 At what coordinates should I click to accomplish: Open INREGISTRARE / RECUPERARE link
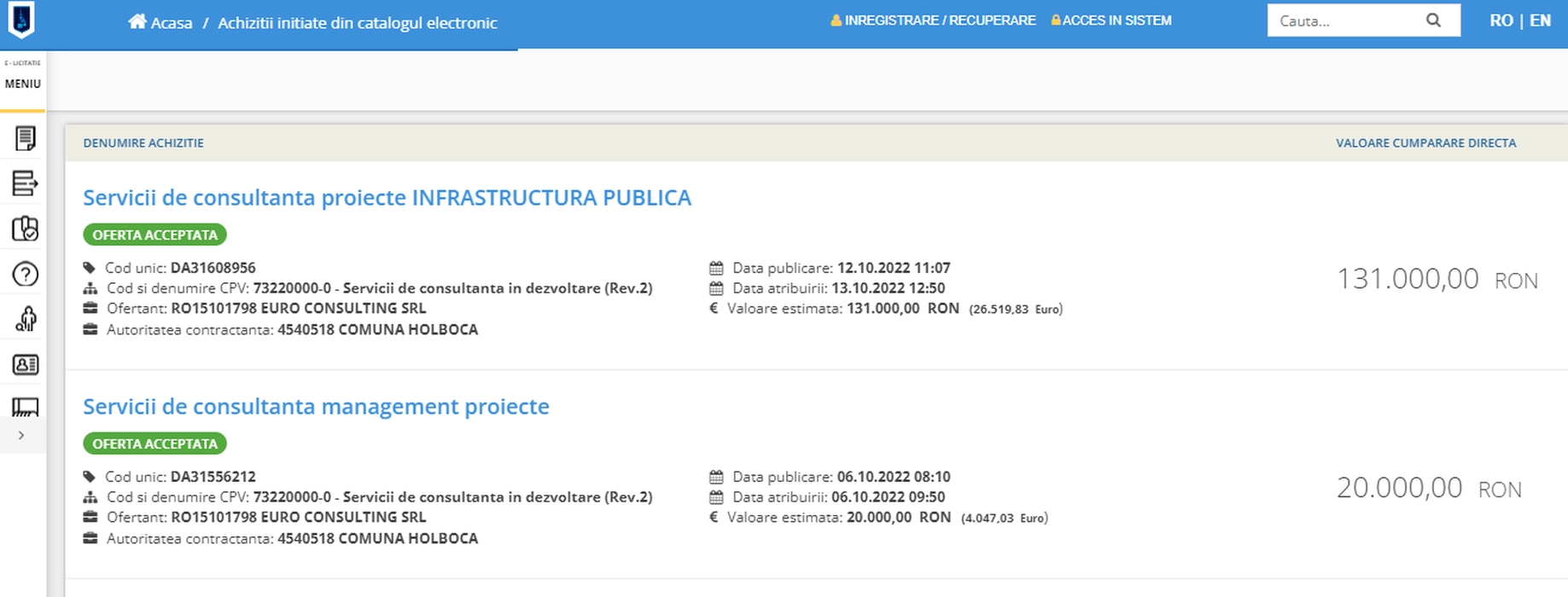pyautogui.click(x=940, y=20)
